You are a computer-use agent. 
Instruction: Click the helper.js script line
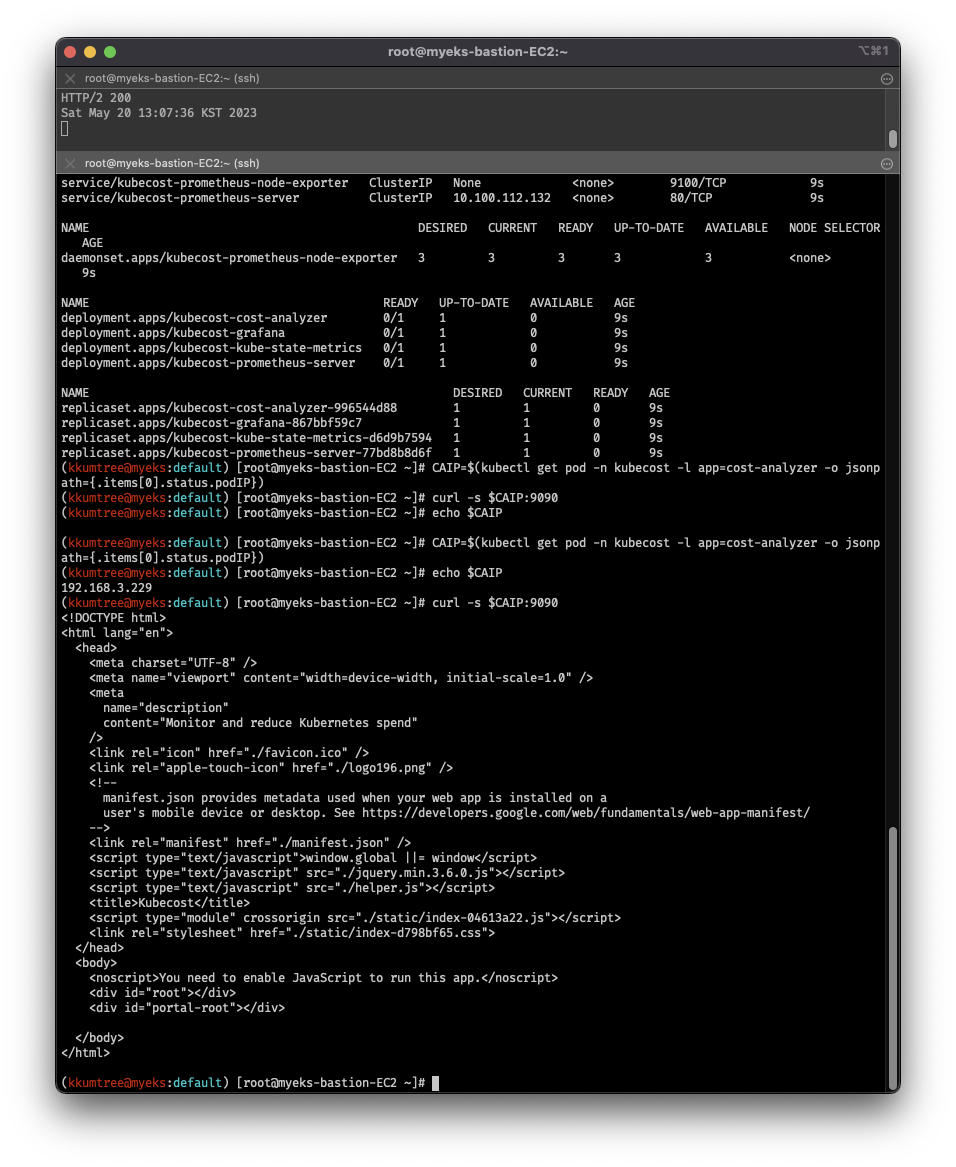(x=292, y=888)
